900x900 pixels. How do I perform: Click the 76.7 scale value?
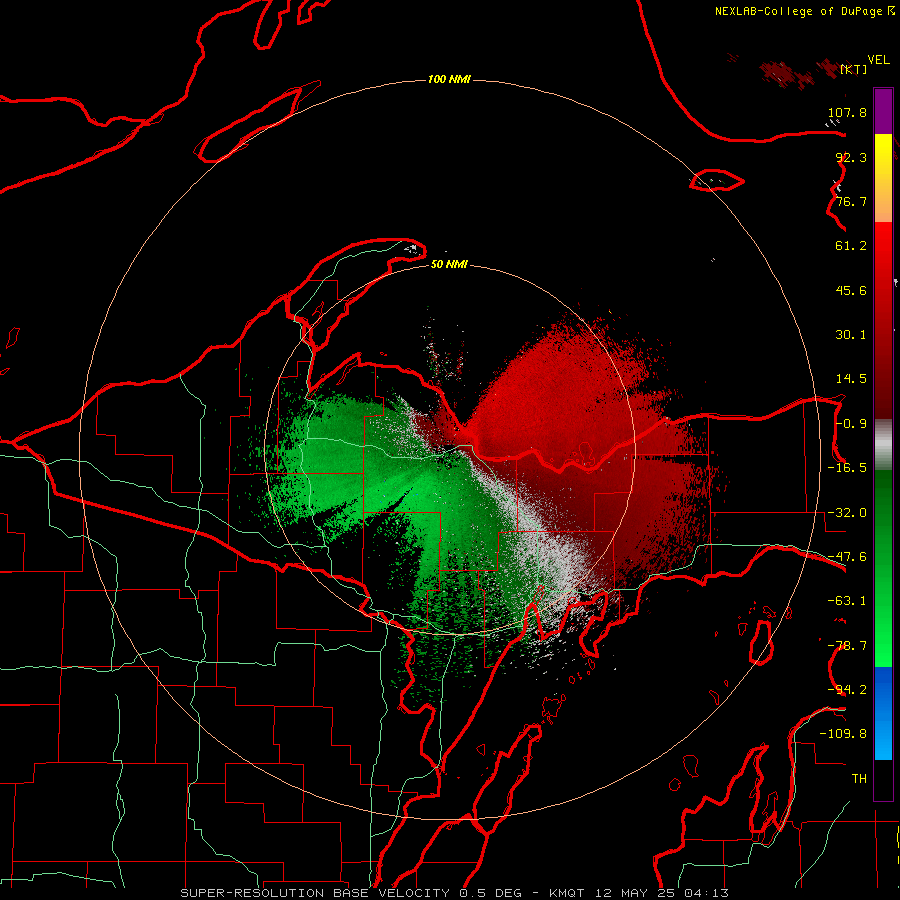point(851,201)
